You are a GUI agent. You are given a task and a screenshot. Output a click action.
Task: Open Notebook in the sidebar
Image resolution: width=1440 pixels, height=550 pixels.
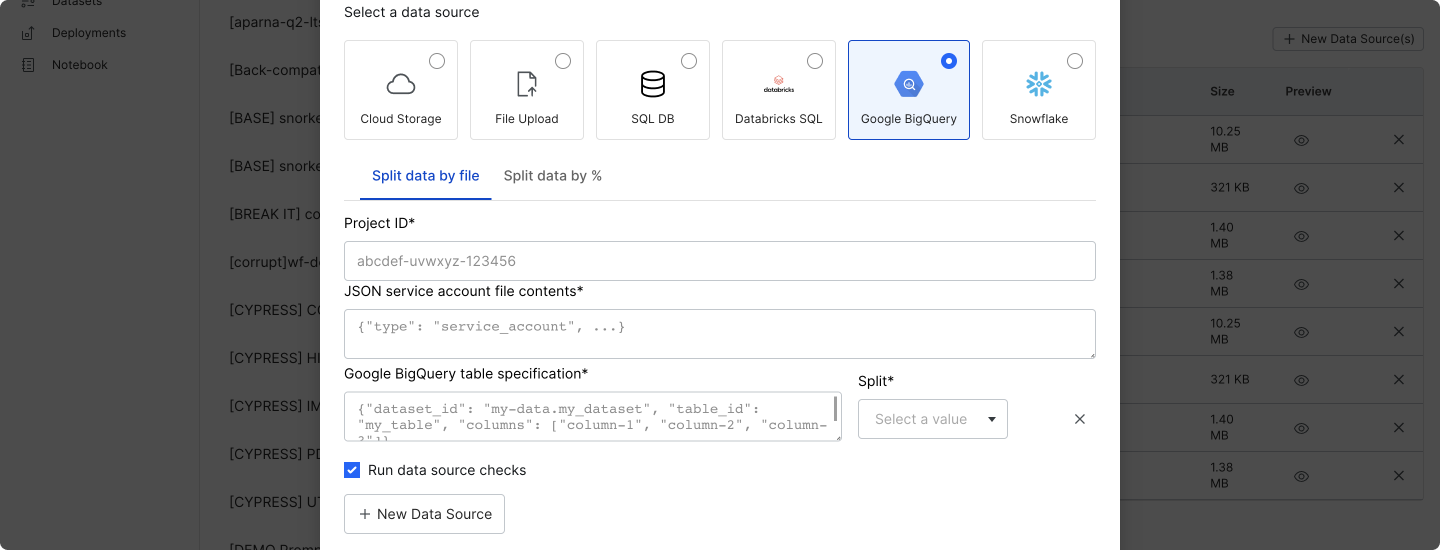coord(80,65)
